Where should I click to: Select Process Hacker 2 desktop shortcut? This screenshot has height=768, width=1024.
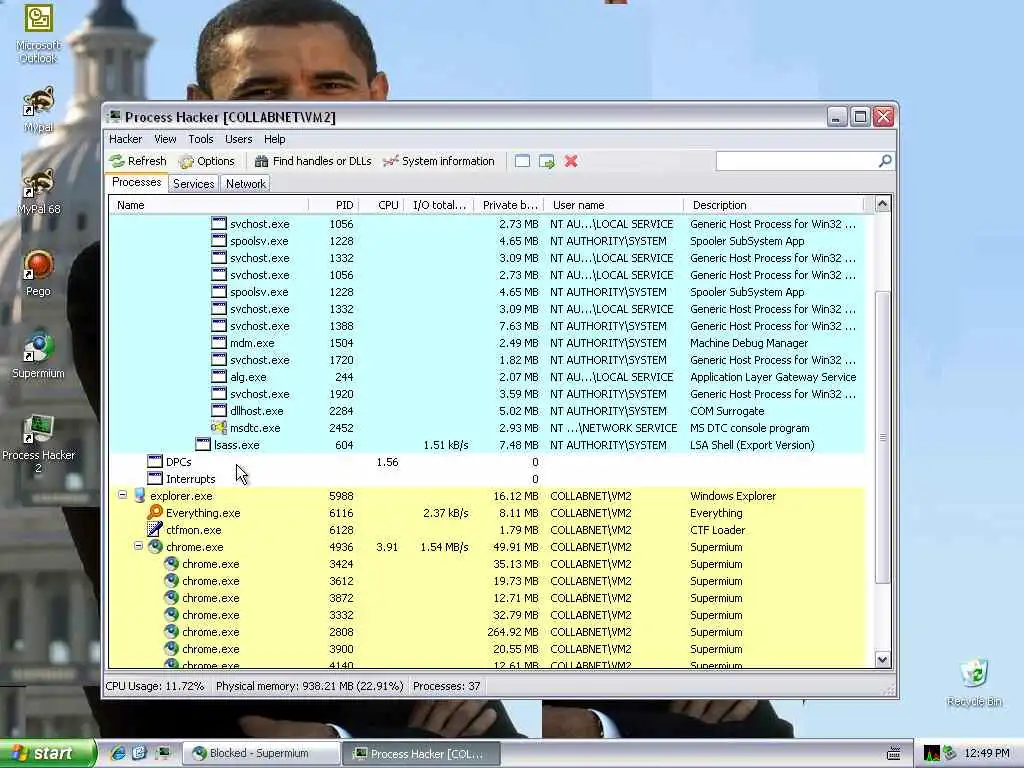pyautogui.click(x=39, y=443)
